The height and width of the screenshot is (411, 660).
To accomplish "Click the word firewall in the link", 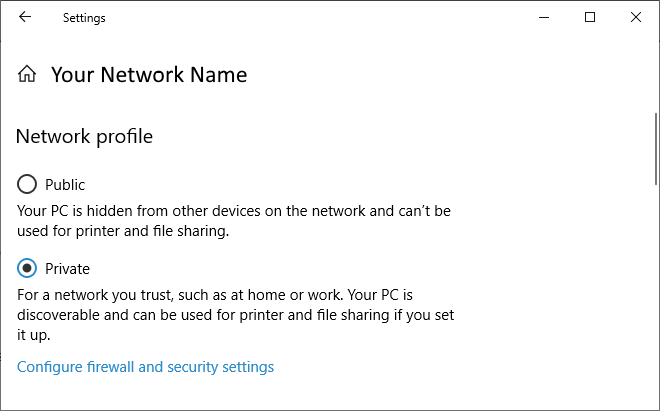I will (110, 367).
